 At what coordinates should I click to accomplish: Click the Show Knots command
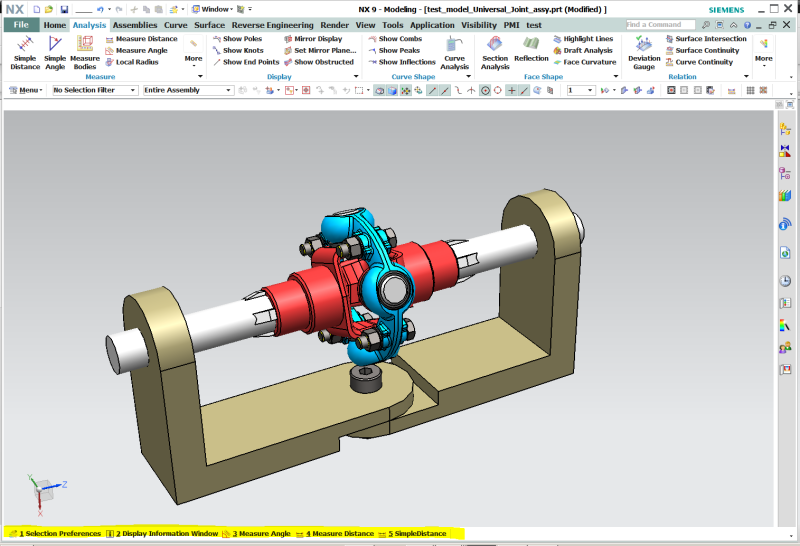coord(238,51)
